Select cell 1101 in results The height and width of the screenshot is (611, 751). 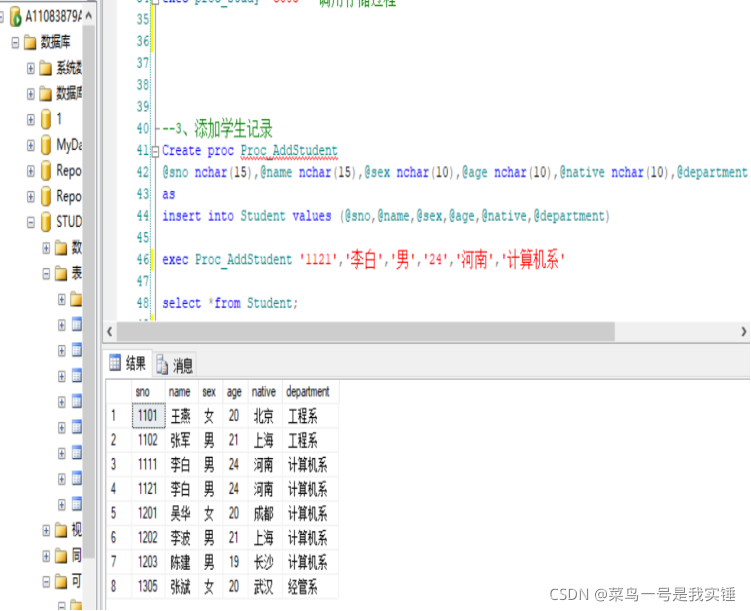pos(148,416)
